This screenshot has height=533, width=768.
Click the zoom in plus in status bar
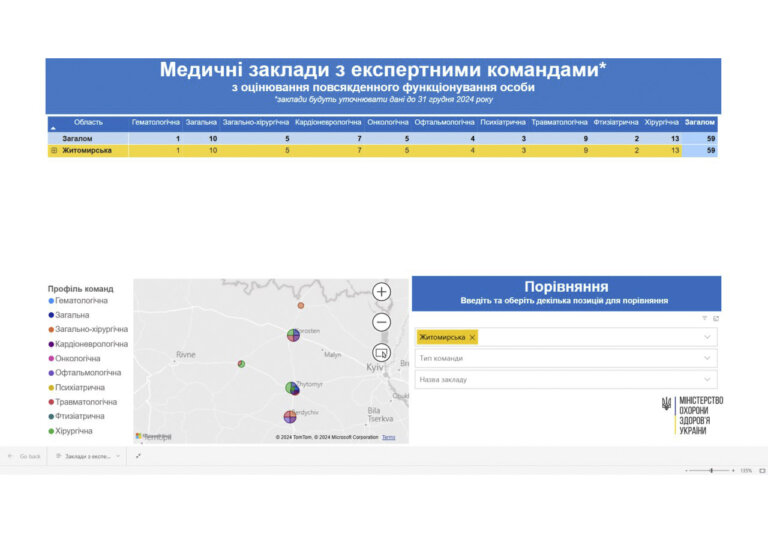(x=733, y=470)
